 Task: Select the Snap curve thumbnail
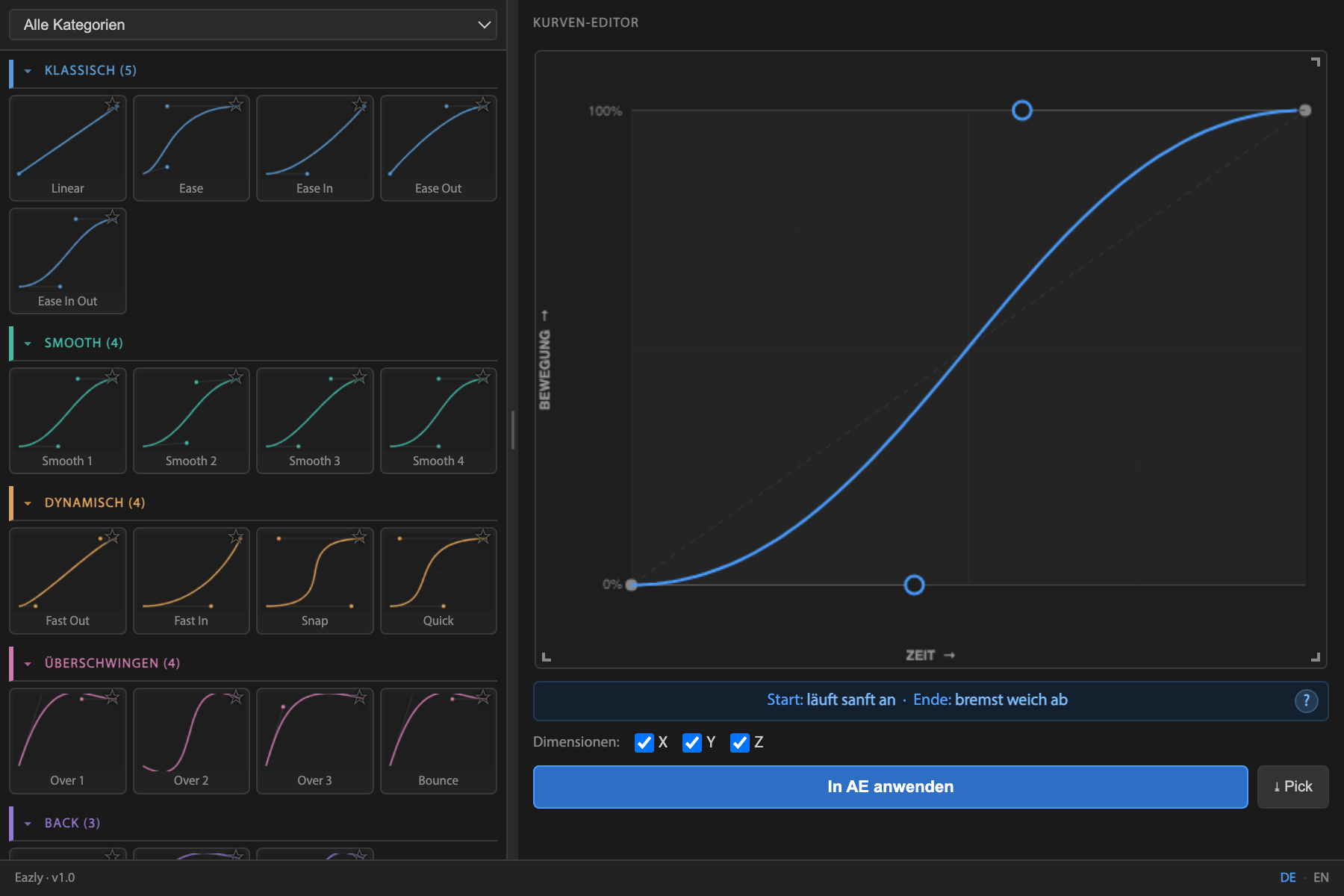point(314,580)
